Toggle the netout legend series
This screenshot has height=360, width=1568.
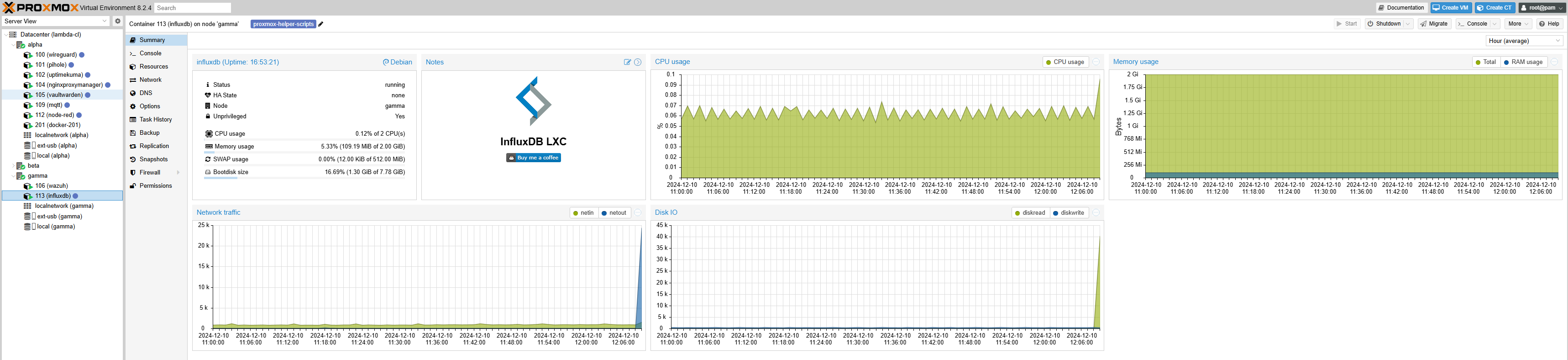pos(614,212)
